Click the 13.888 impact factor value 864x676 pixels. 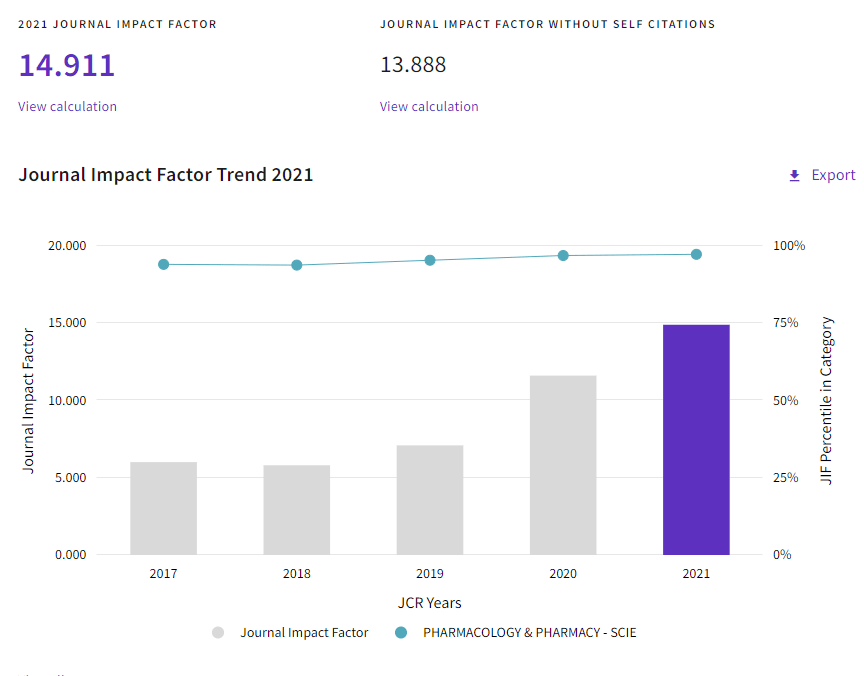click(x=413, y=65)
